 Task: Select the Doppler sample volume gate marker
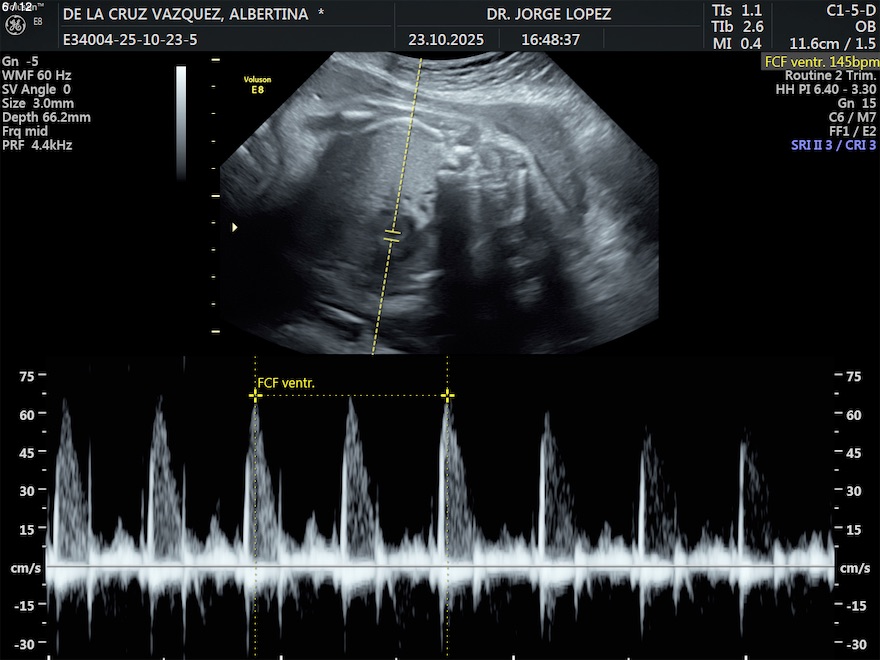[x=392, y=236]
